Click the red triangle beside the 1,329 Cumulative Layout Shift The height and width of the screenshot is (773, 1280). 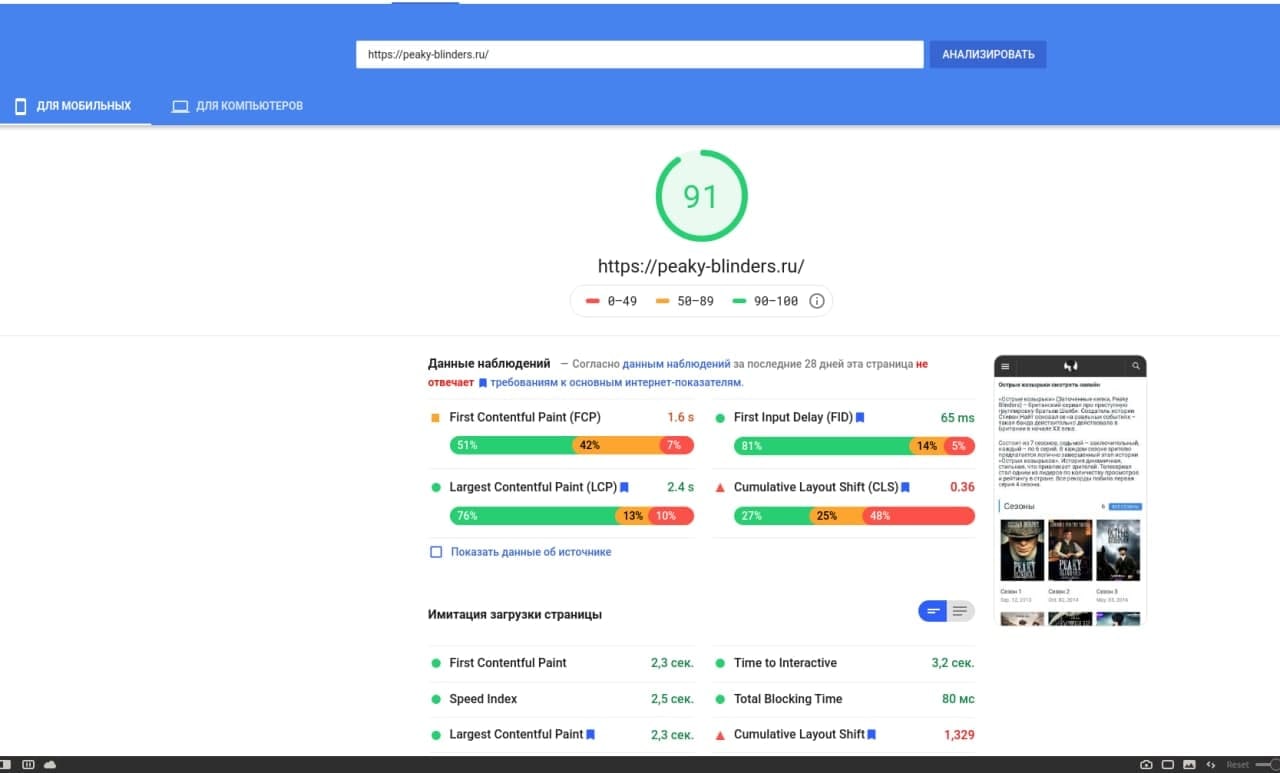click(x=720, y=735)
